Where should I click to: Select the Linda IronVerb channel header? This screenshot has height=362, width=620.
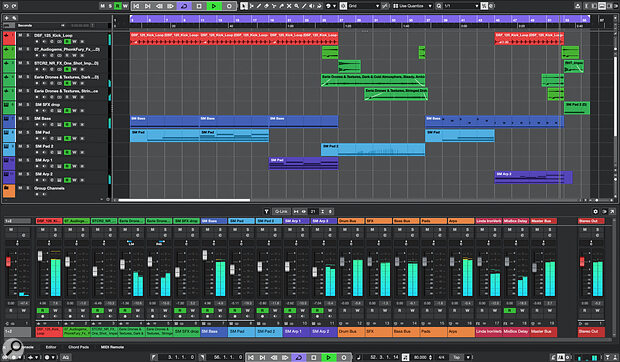(489, 221)
